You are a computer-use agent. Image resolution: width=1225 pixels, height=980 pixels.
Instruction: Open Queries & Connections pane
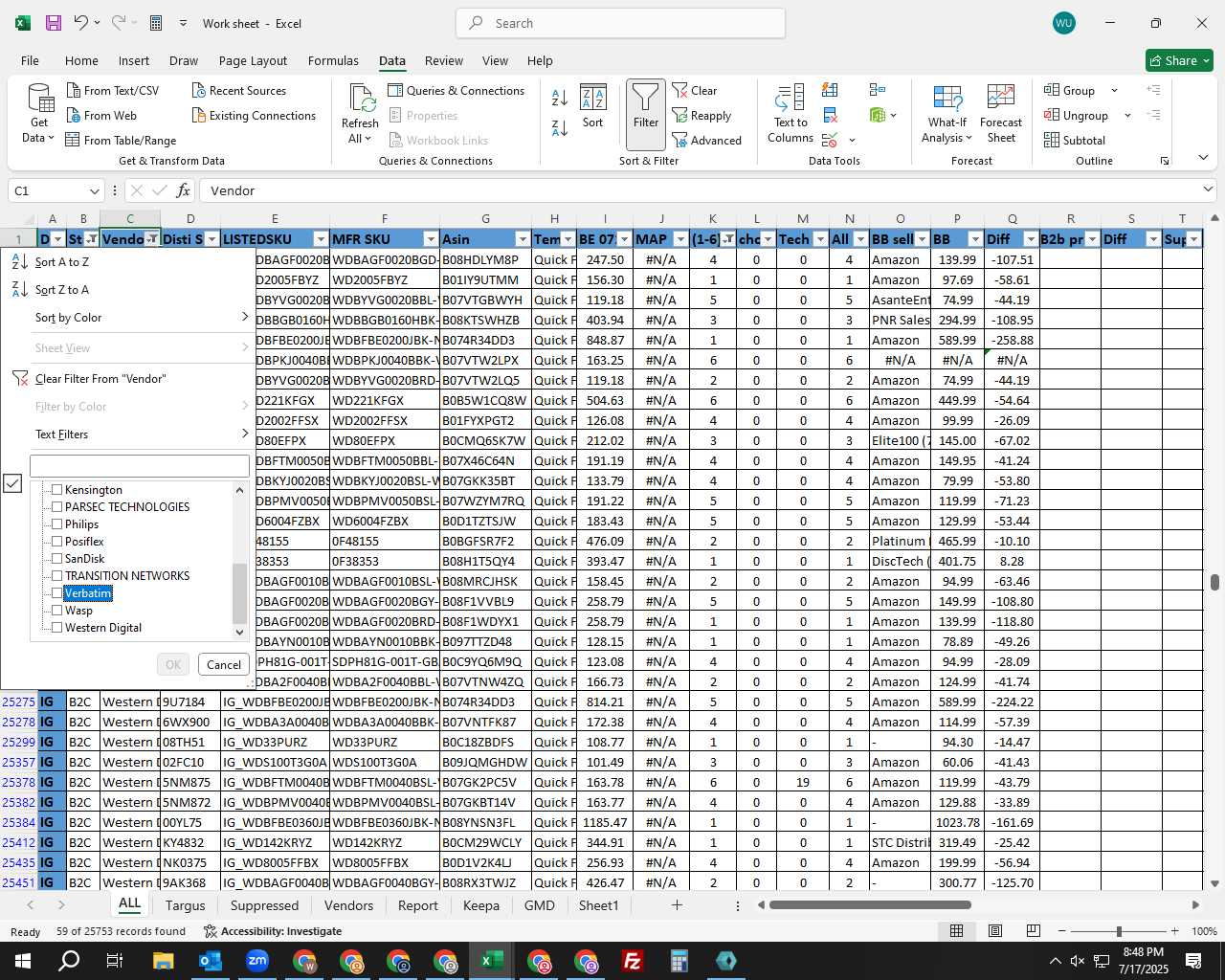click(457, 90)
